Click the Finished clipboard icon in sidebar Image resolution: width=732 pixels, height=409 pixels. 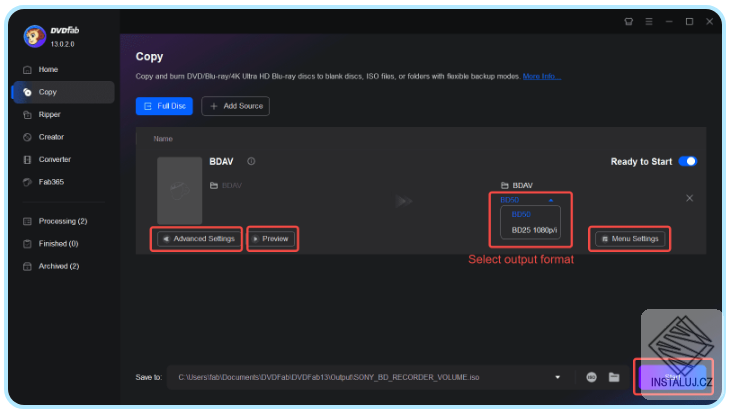coord(27,243)
